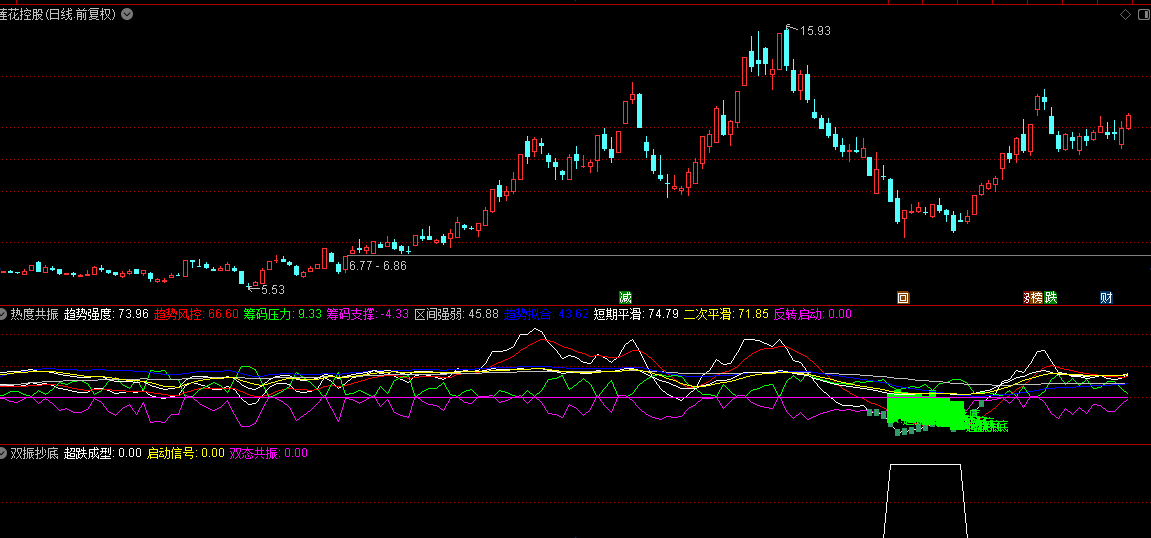Click the green 跌 marker icon
This screenshot has height=538, width=1151.
pyautogui.click(x=1051, y=297)
